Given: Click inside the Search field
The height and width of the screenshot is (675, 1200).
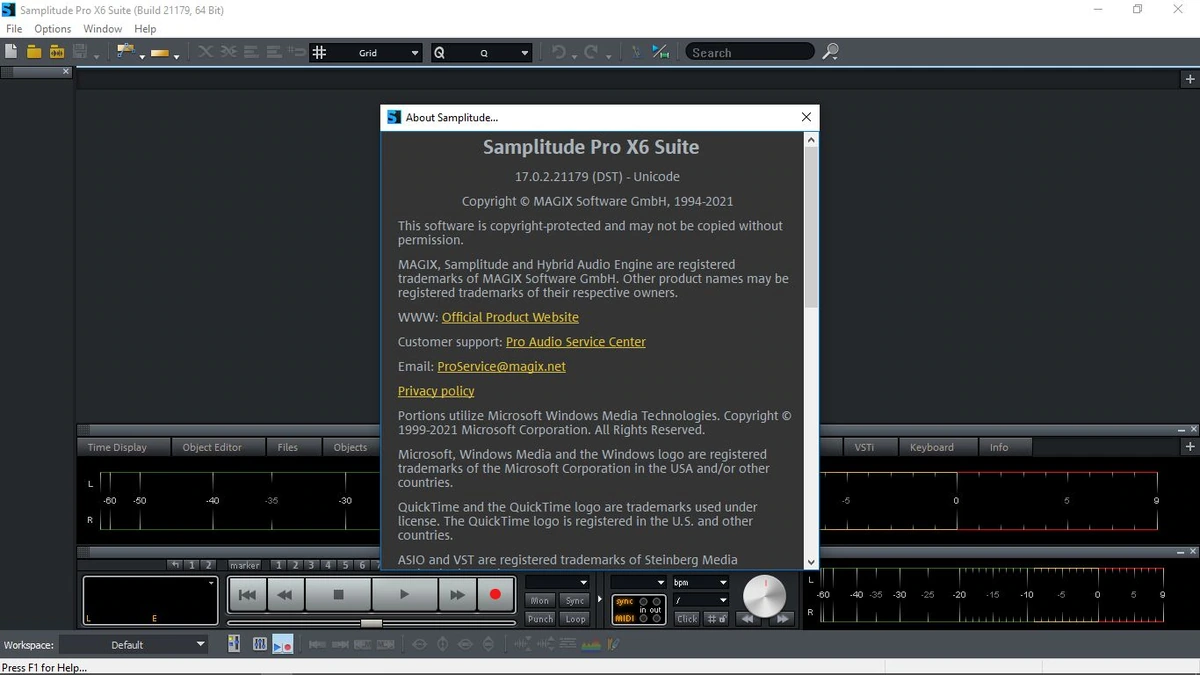Looking at the screenshot, I should [x=750, y=52].
